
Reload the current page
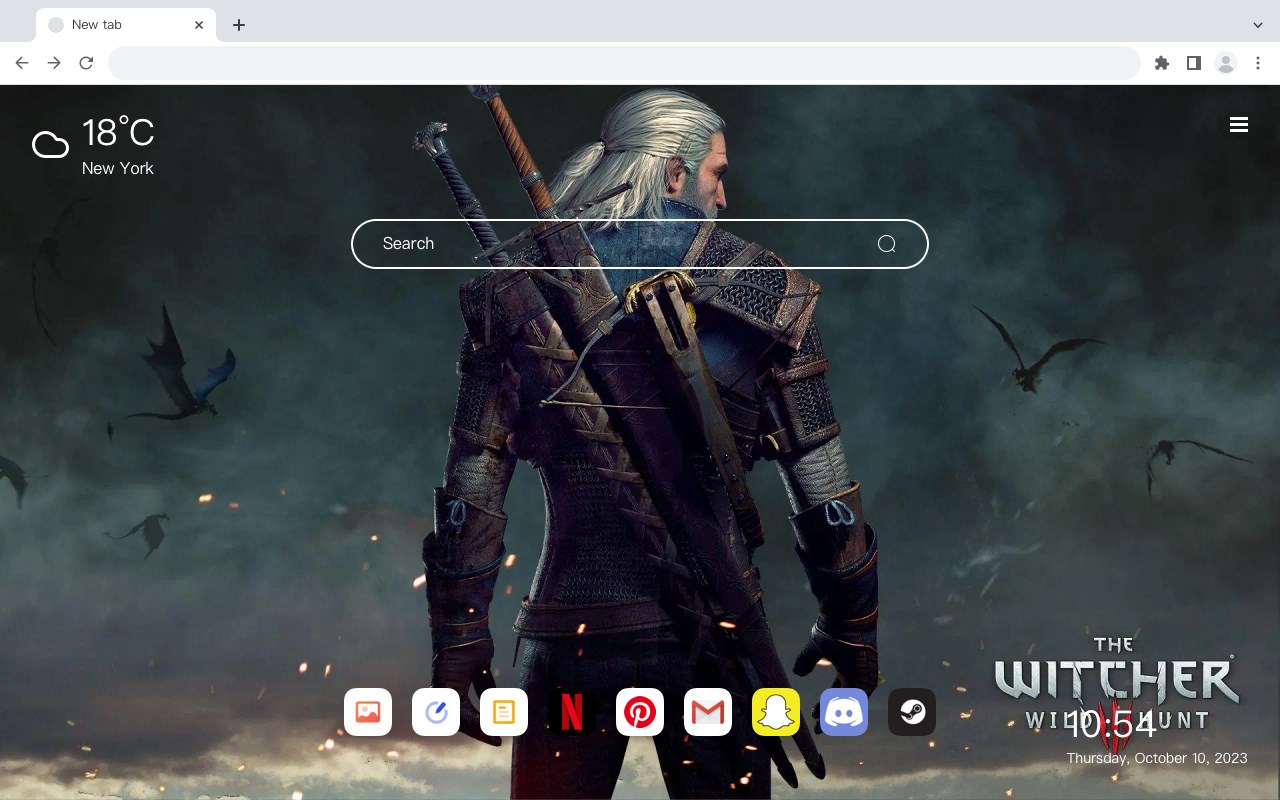86,63
